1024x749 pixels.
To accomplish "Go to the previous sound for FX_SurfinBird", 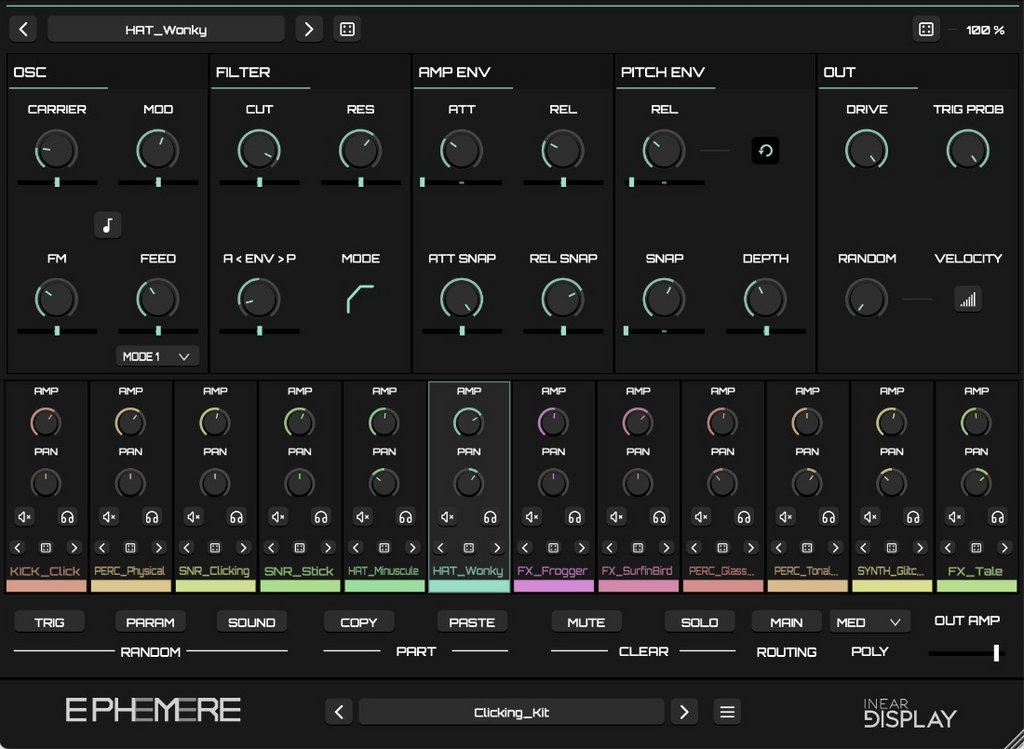I will 609,547.
